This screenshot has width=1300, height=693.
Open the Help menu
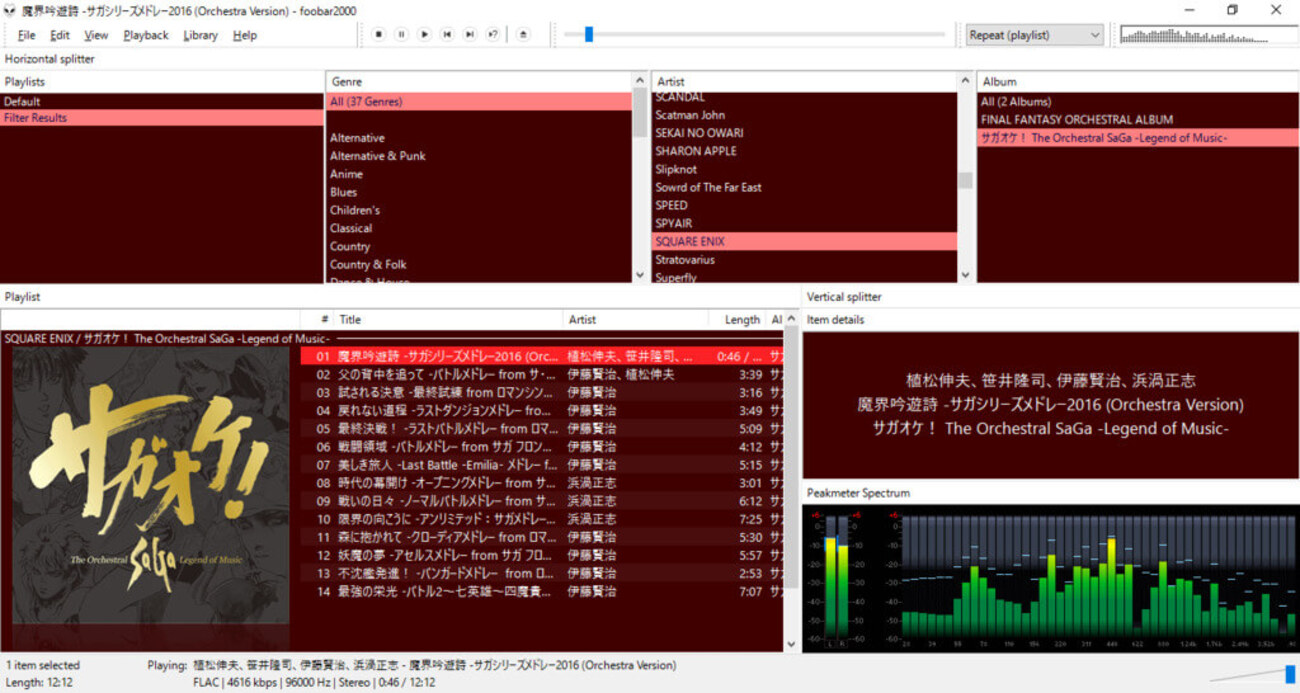click(245, 35)
